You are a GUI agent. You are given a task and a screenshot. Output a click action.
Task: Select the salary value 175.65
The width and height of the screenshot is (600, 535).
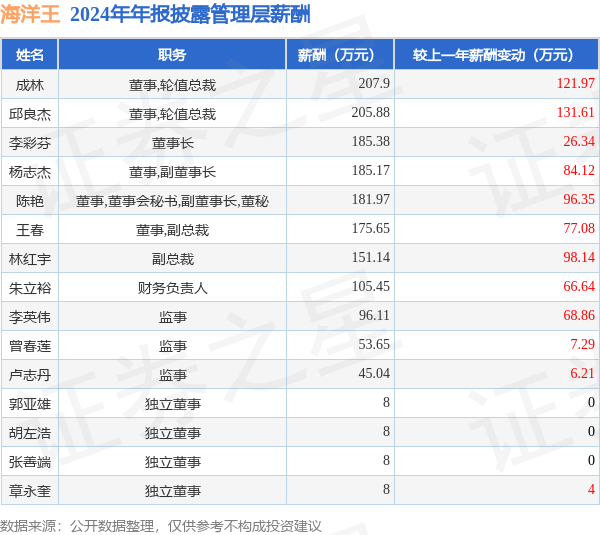point(370,228)
